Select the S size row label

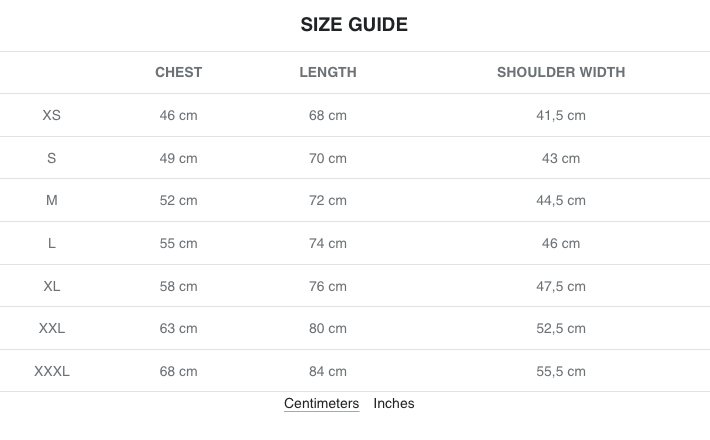point(52,158)
